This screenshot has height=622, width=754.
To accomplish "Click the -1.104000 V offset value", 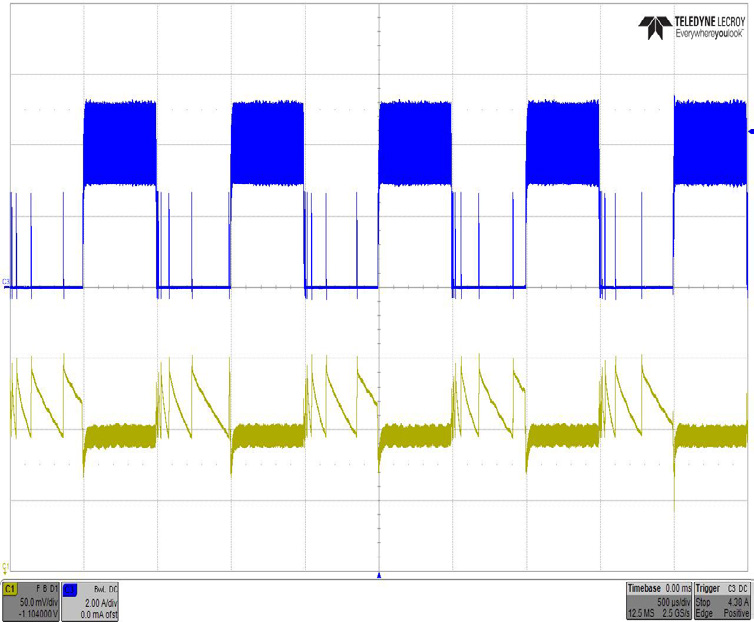I will click(32, 614).
